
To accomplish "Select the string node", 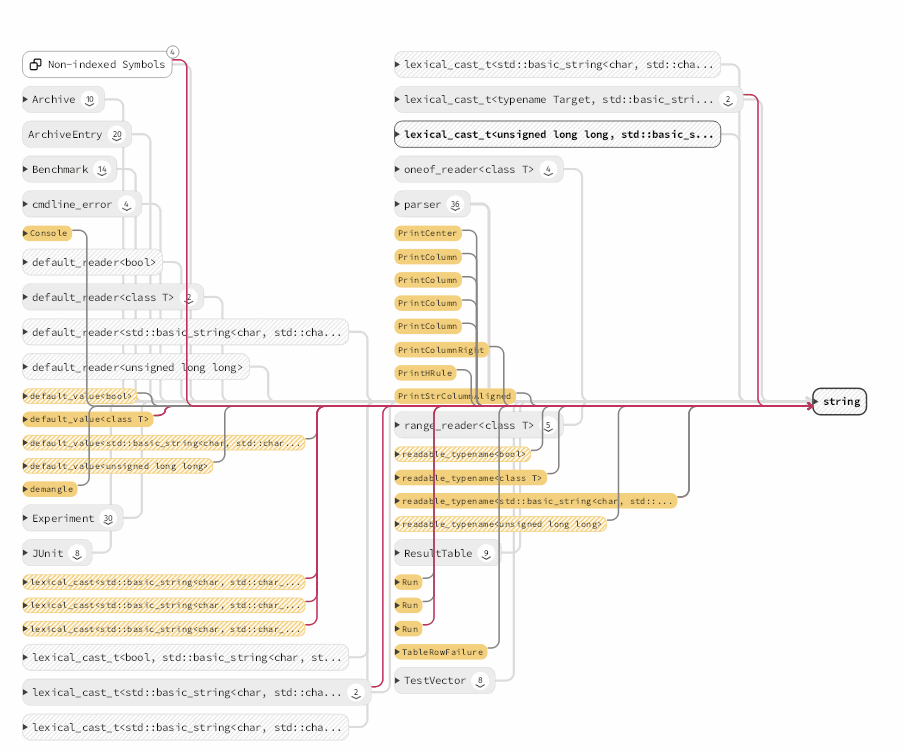I will pyautogui.click(x=840, y=402).
